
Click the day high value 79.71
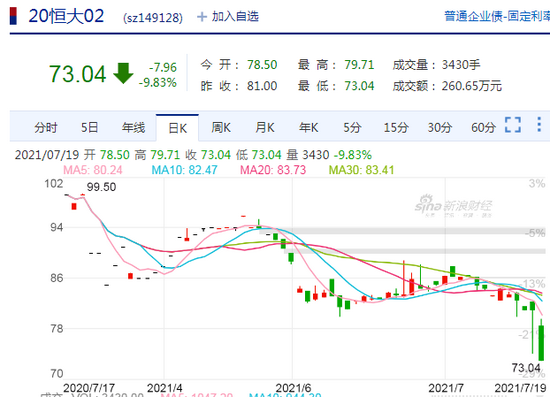point(359,65)
